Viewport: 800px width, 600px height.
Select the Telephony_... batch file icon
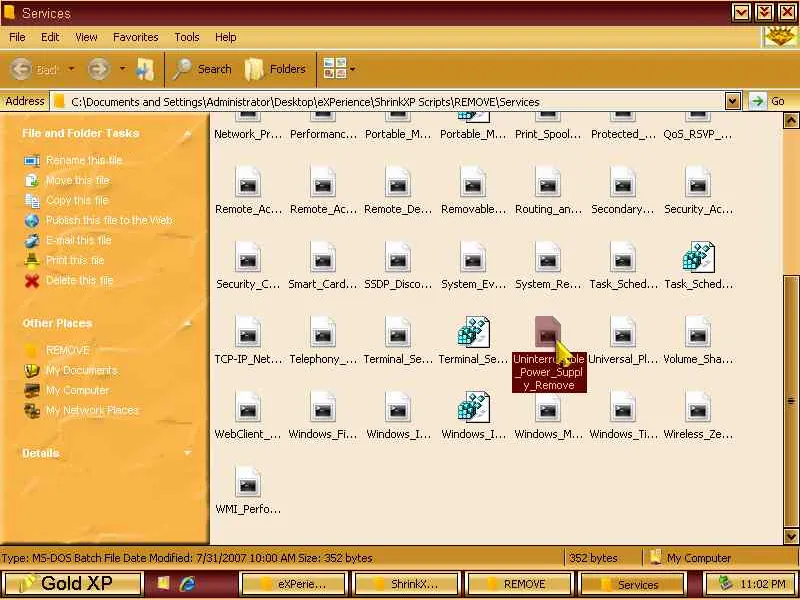click(323, 332)
